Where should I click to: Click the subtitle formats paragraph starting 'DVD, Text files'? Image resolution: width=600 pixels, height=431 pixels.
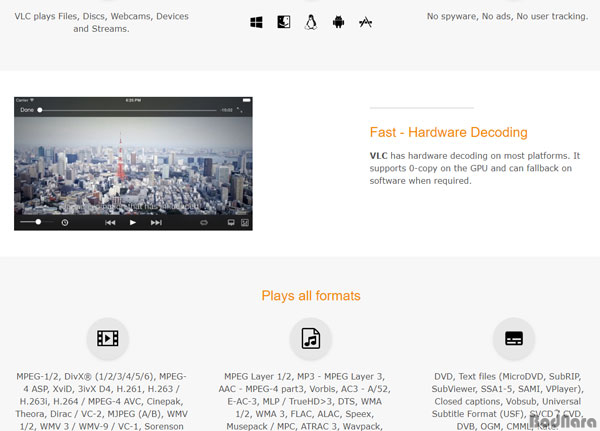(508, 401)
